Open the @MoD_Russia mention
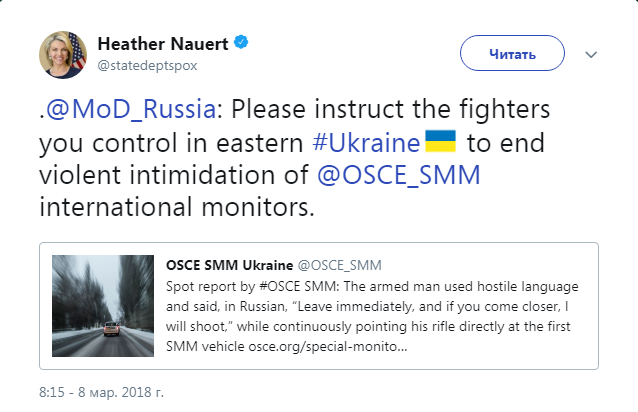This screenshot has width=638, height=412. point(131,109)
